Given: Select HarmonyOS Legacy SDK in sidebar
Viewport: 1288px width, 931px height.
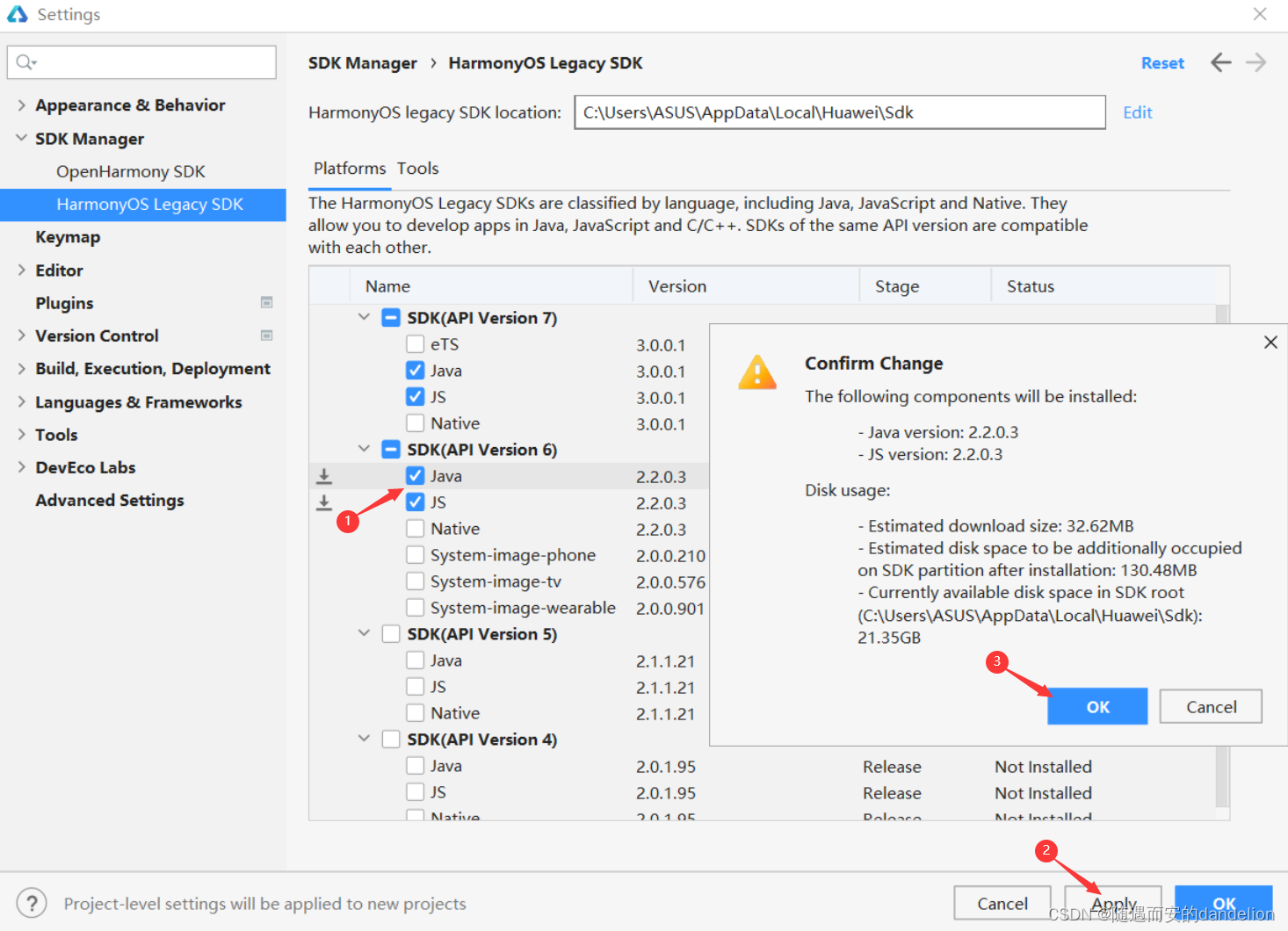Looking at the screenshot, I should (x=143, y=205).
